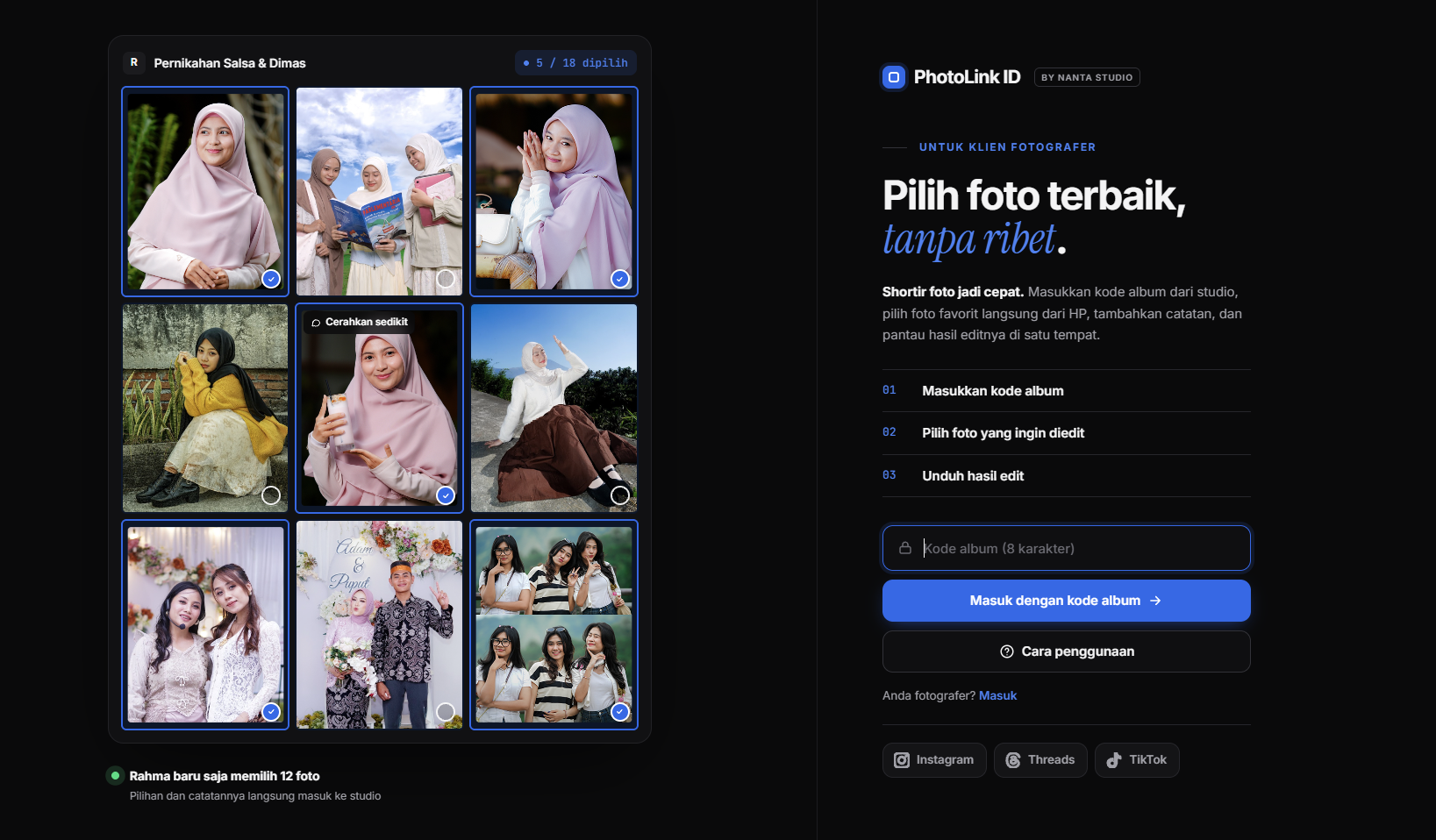Open the Cara penggunaan guide
1436x840 pixels.
pyautogui.click(x=1066, y=651)
